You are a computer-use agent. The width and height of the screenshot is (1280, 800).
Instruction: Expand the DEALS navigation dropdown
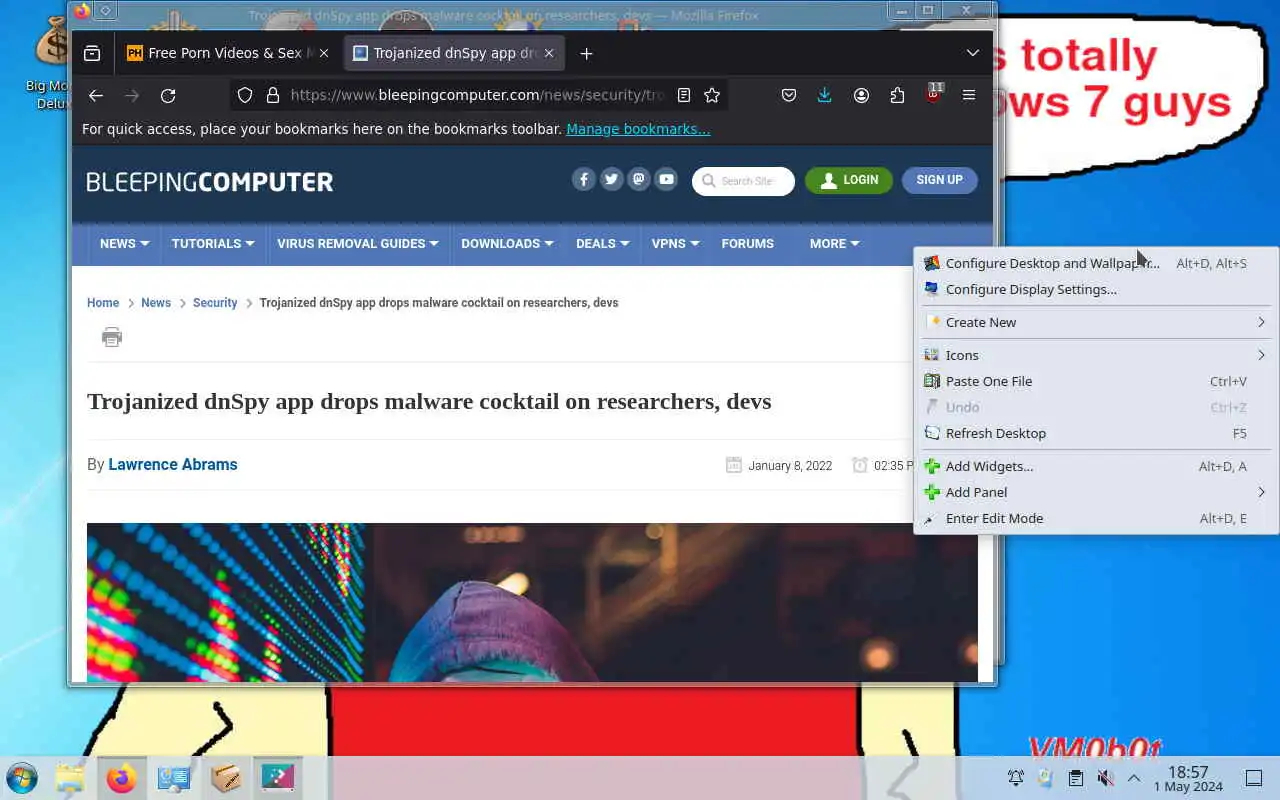pos(602,243)
